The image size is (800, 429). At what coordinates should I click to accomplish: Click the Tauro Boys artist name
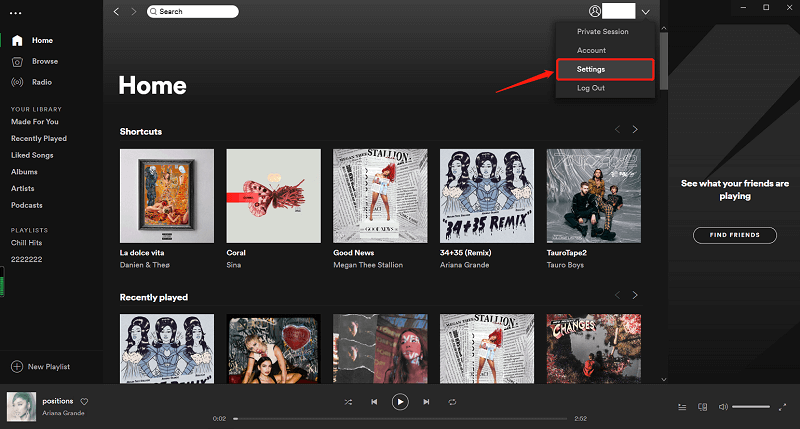(x=565, y=265)
